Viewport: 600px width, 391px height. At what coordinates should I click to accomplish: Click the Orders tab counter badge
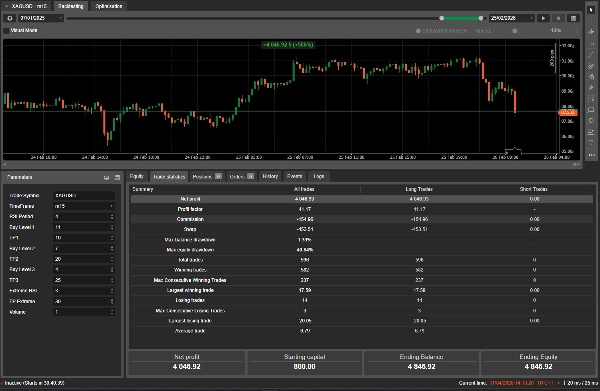tap(250, 176)
